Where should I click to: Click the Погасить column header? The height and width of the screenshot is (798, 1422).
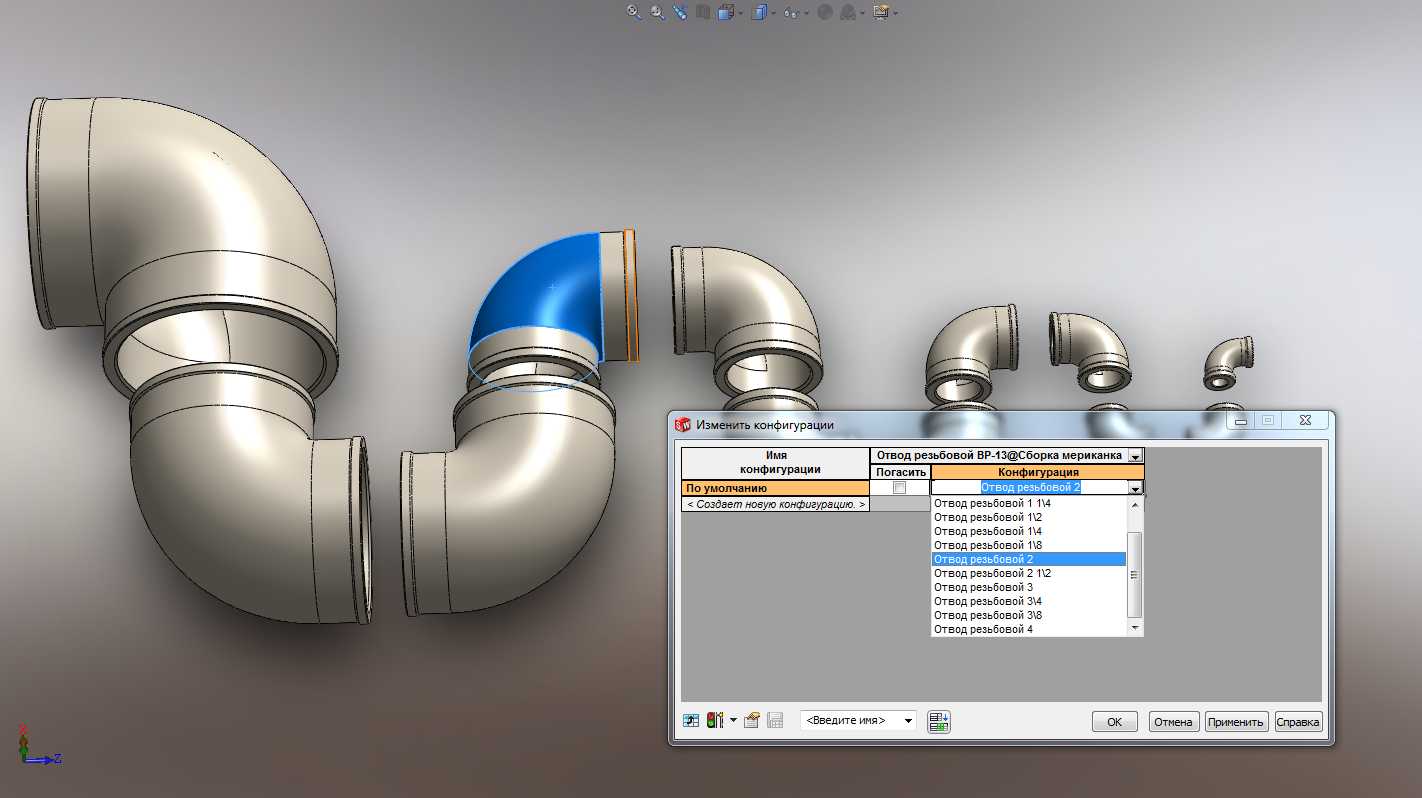tap(900, 472)
